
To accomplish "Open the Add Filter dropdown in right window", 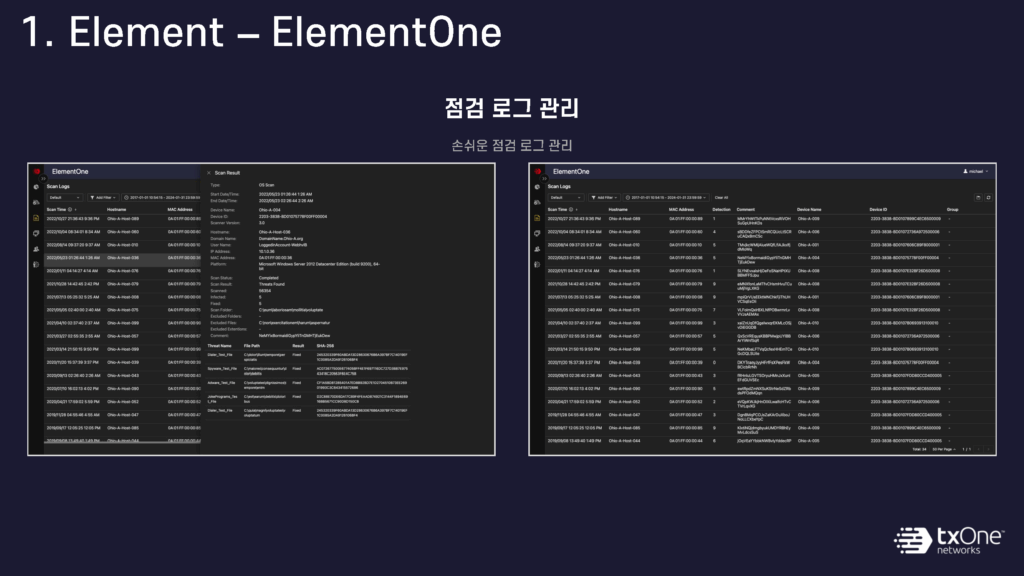I will [x=604, y=198].
